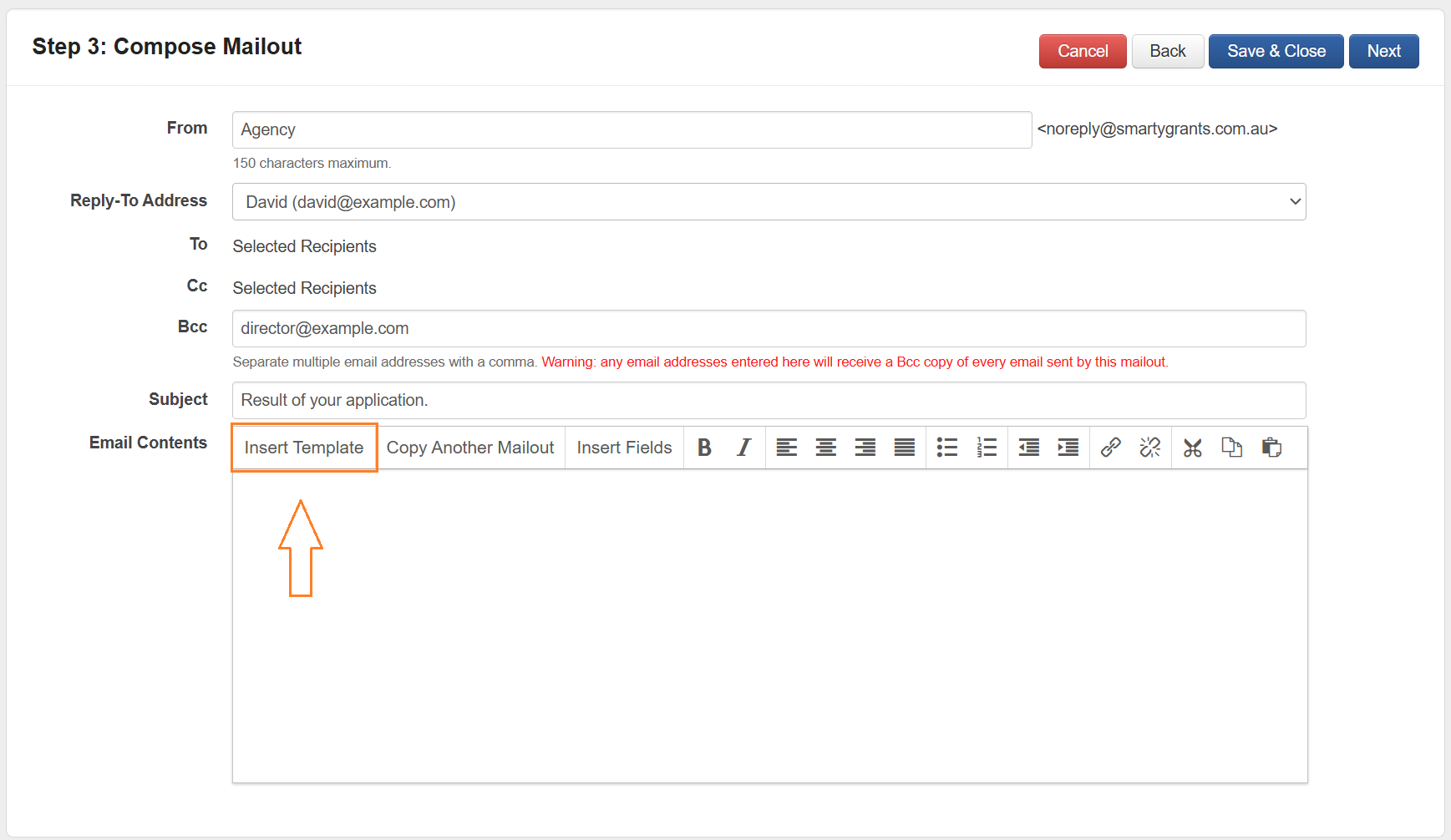
Task: Remove link using the unlink icon
Action: 1149,448
